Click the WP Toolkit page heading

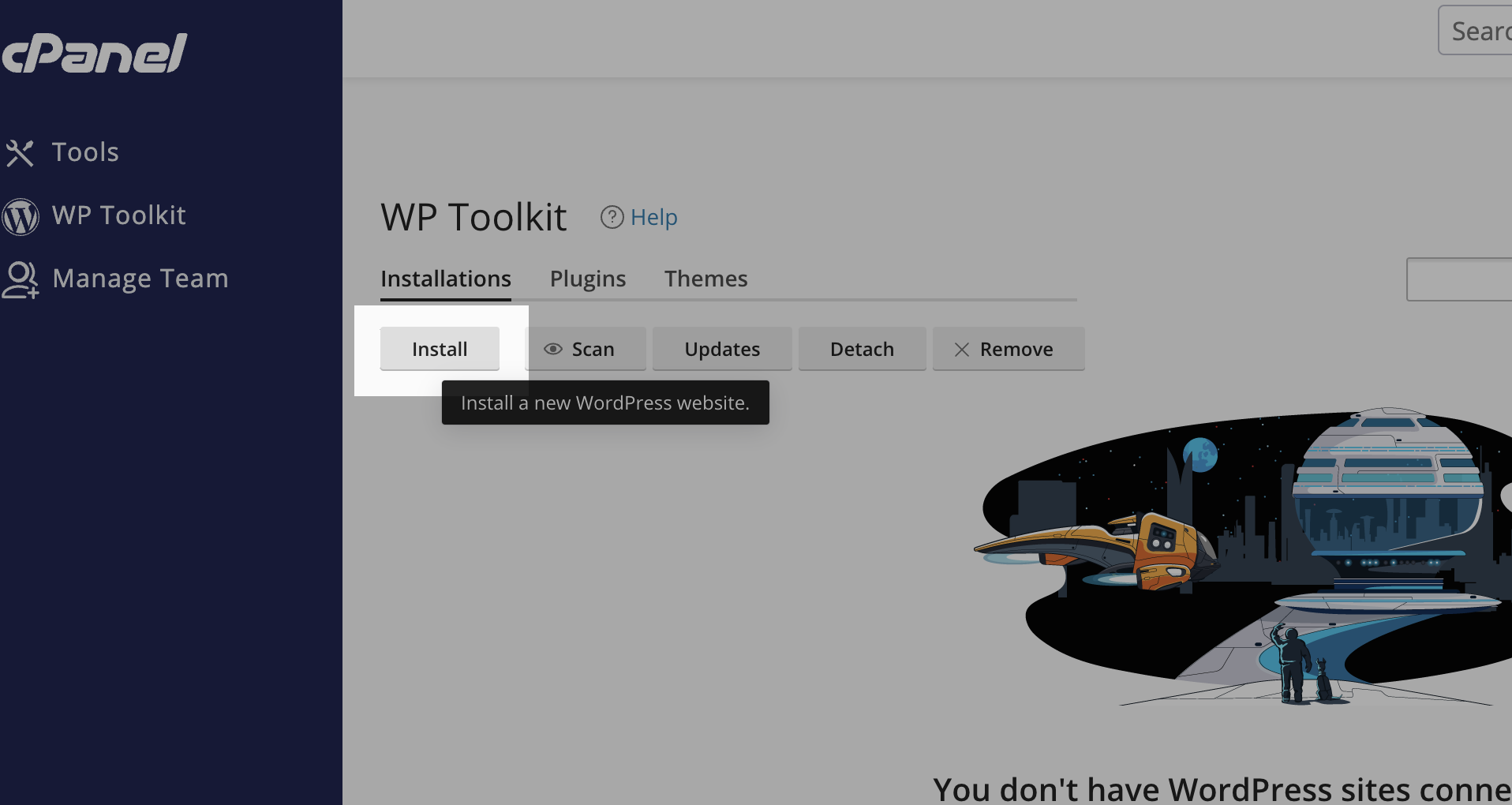pyautogui.click(x=473, y=217)
